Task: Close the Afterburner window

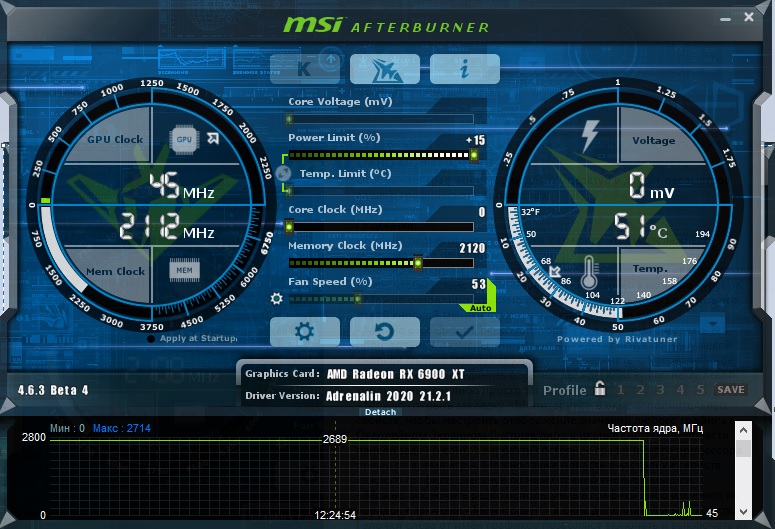Action: [x=749, y=17]
